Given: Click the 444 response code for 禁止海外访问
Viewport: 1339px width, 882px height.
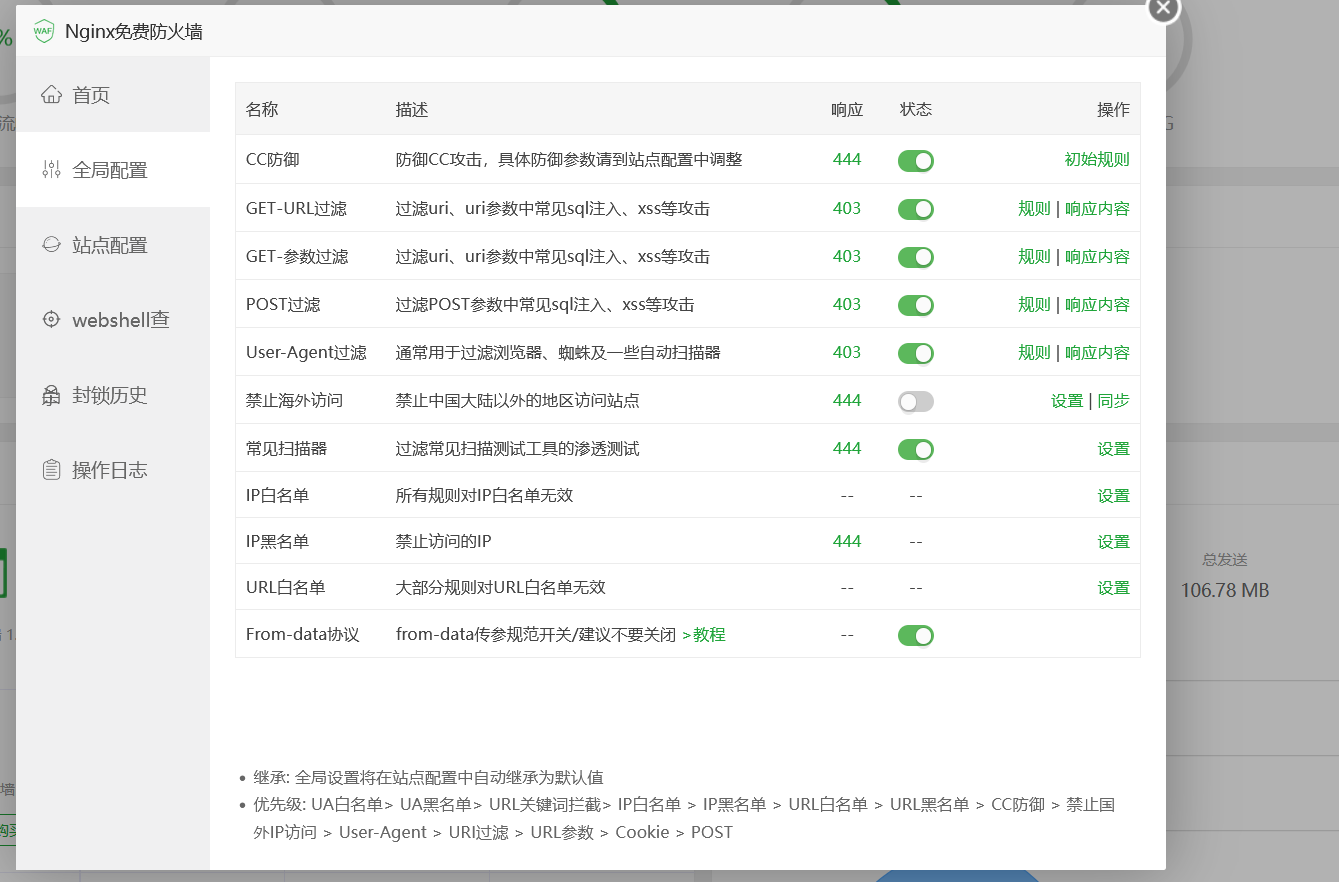Looking at the screenshot, I should (x=847, y=400).
